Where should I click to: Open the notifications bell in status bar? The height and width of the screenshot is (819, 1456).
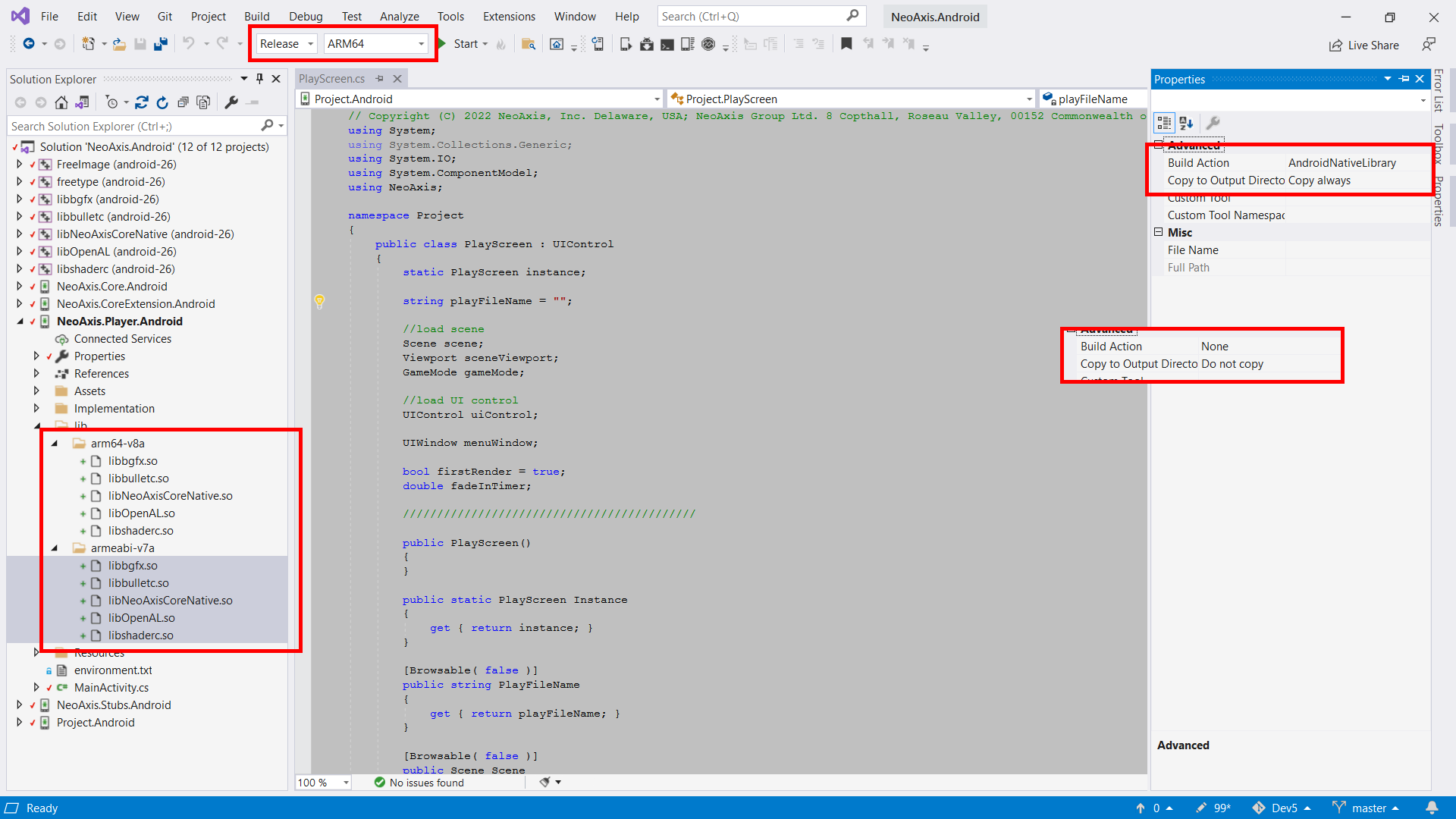click(1432, 808)
